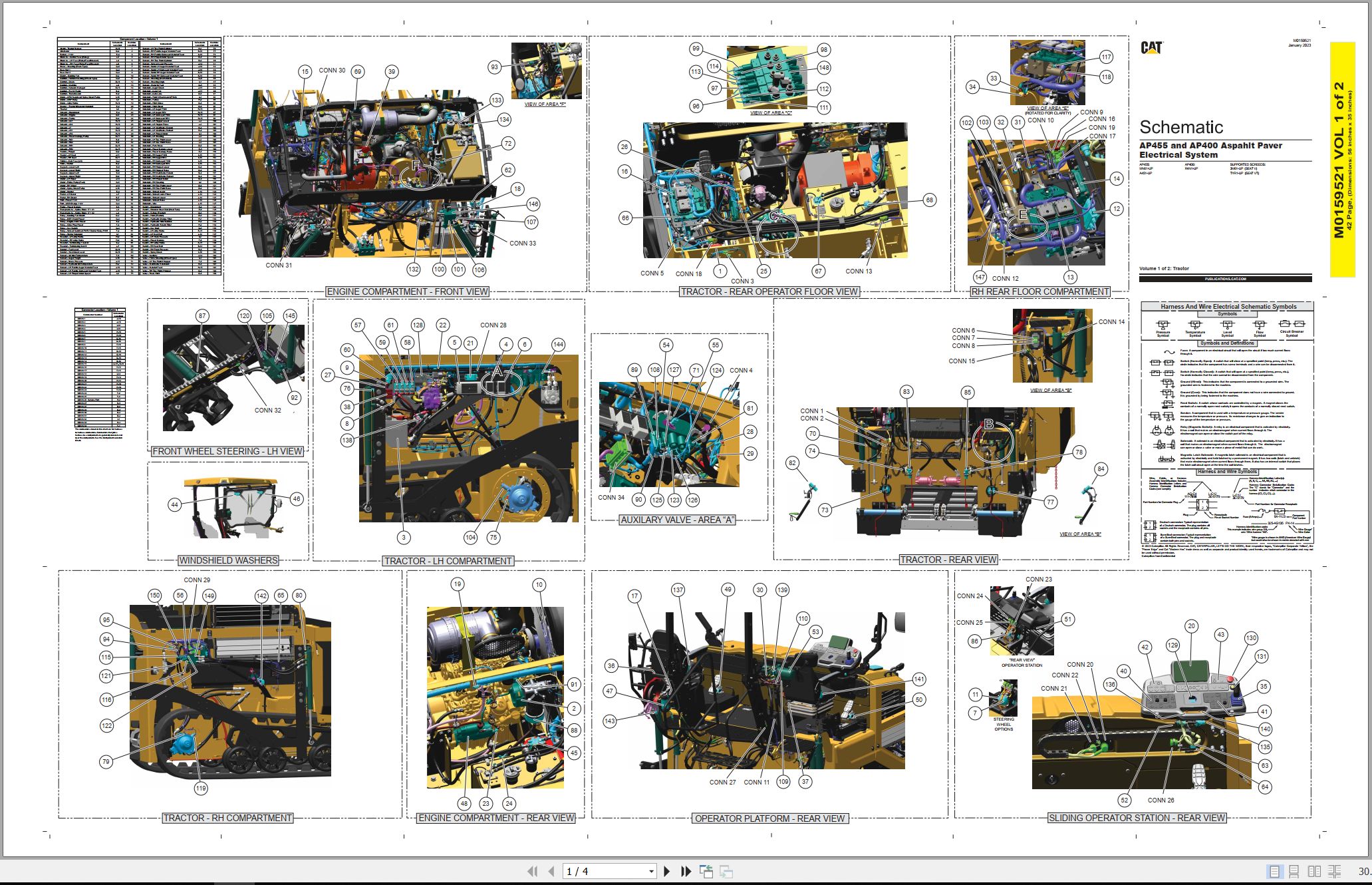Select 'AP455 and AP400 Asphalt Paver' subtitle
The width and height of the screenshot is (1372, 885).
[x=1210, y=145]
